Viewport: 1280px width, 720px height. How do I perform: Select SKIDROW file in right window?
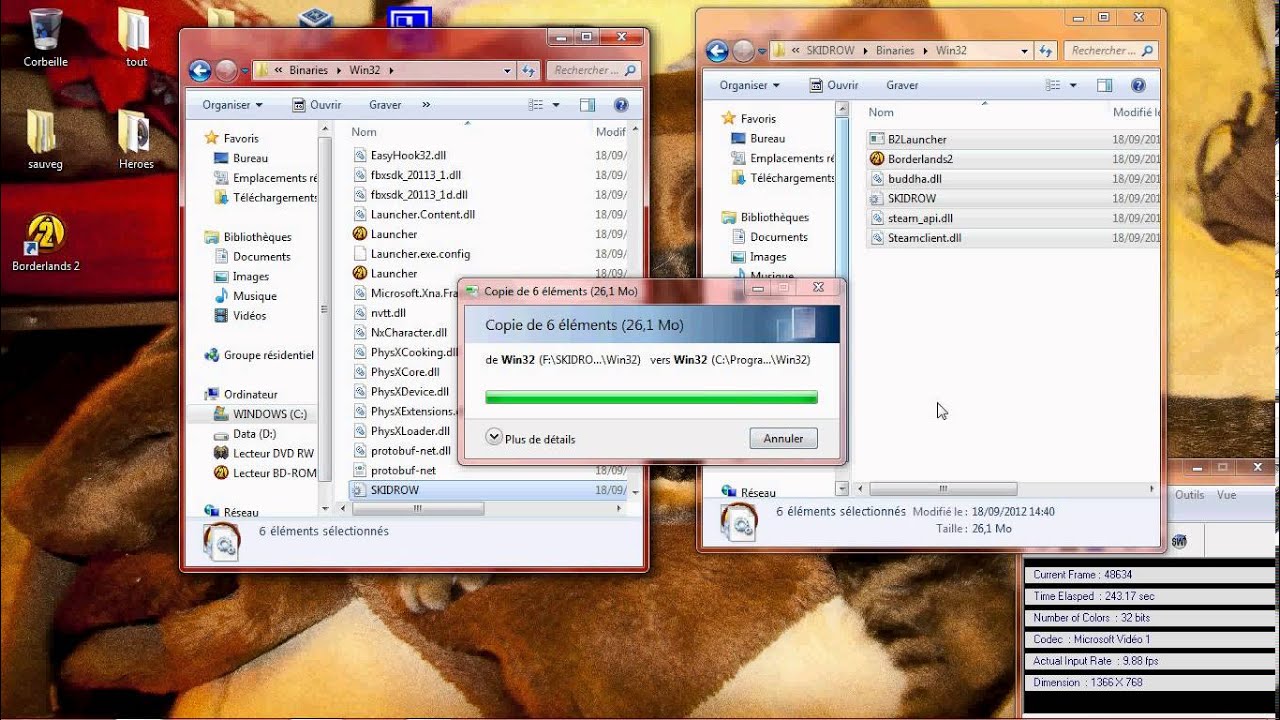(911, 198)
